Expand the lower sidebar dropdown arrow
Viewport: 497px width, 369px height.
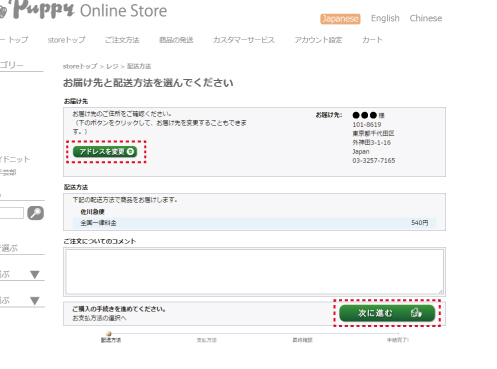pyautogui.click(x=35, y=301)
